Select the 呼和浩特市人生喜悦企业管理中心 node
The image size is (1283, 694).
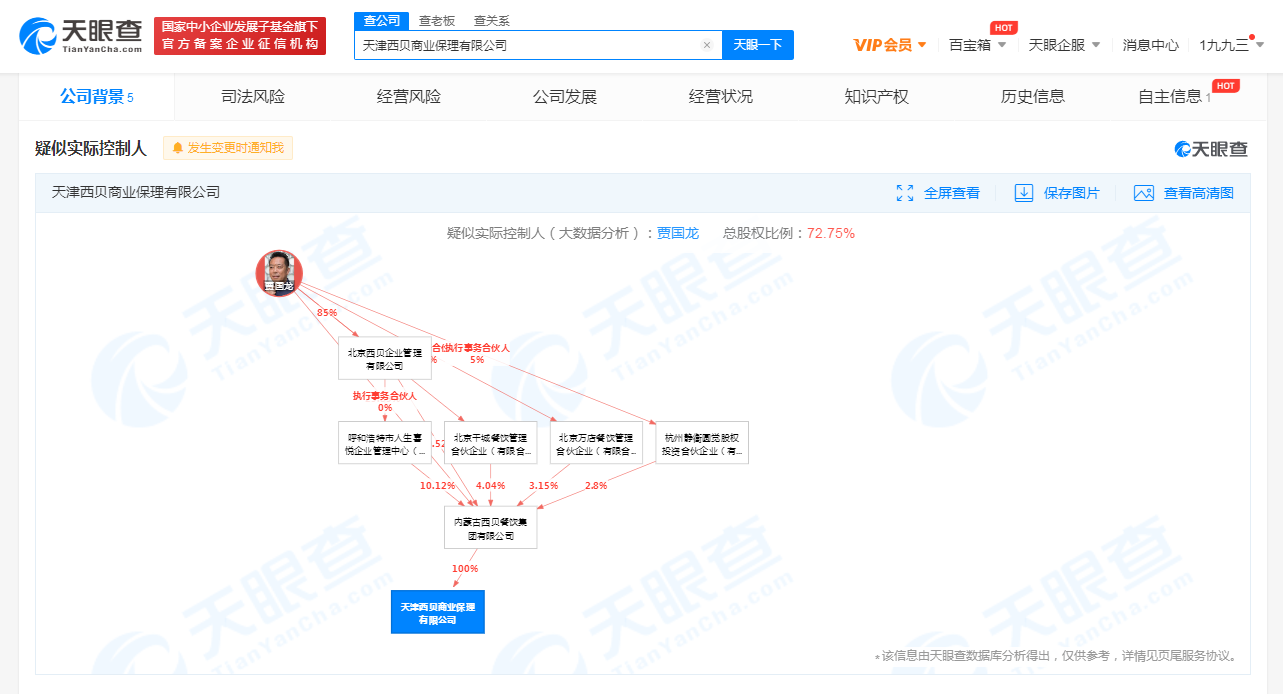385,443
